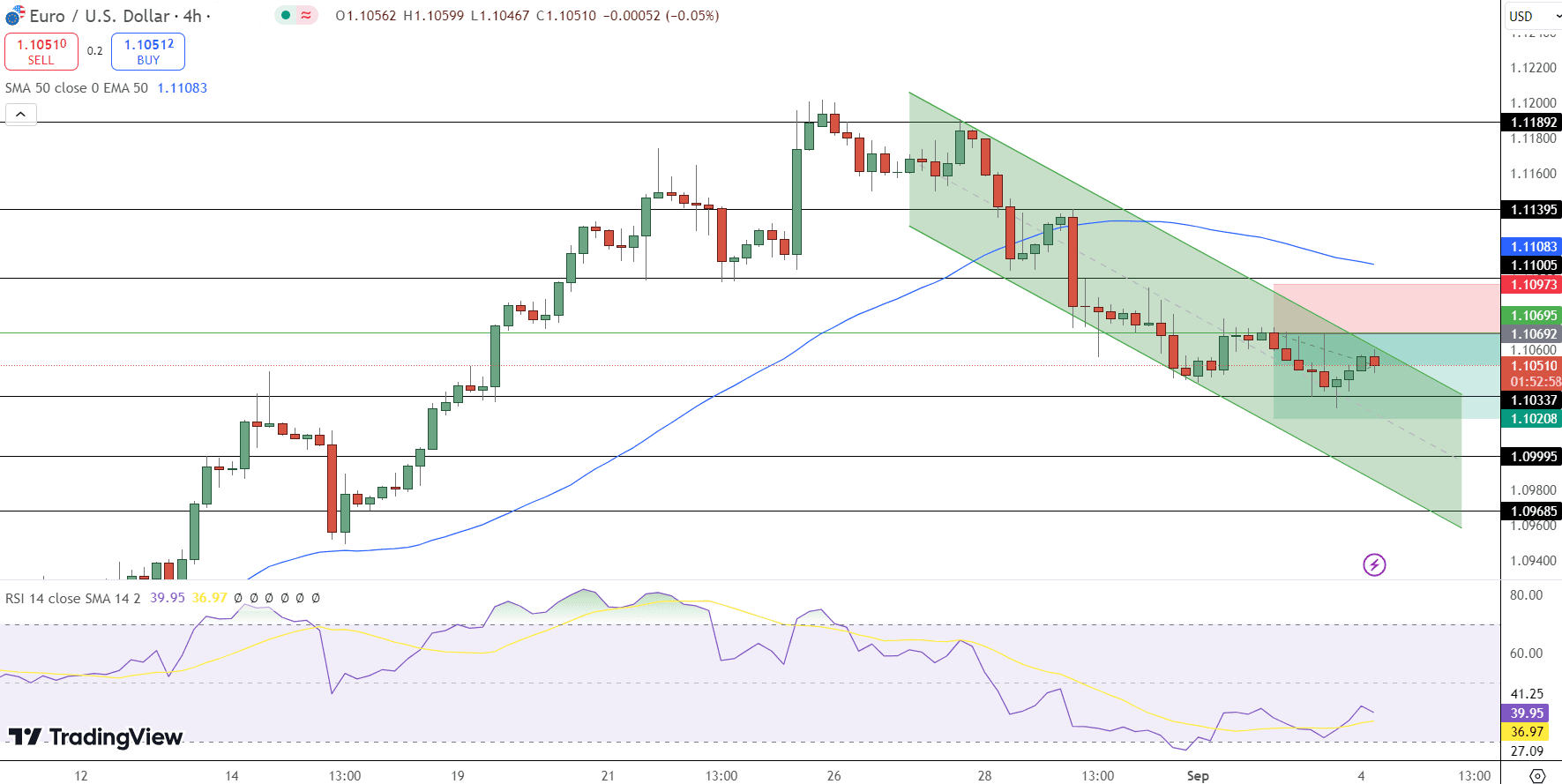The image size is (1562, 784).
Task: Click the 1.11395 price level label
Action: coord(1531,210)
